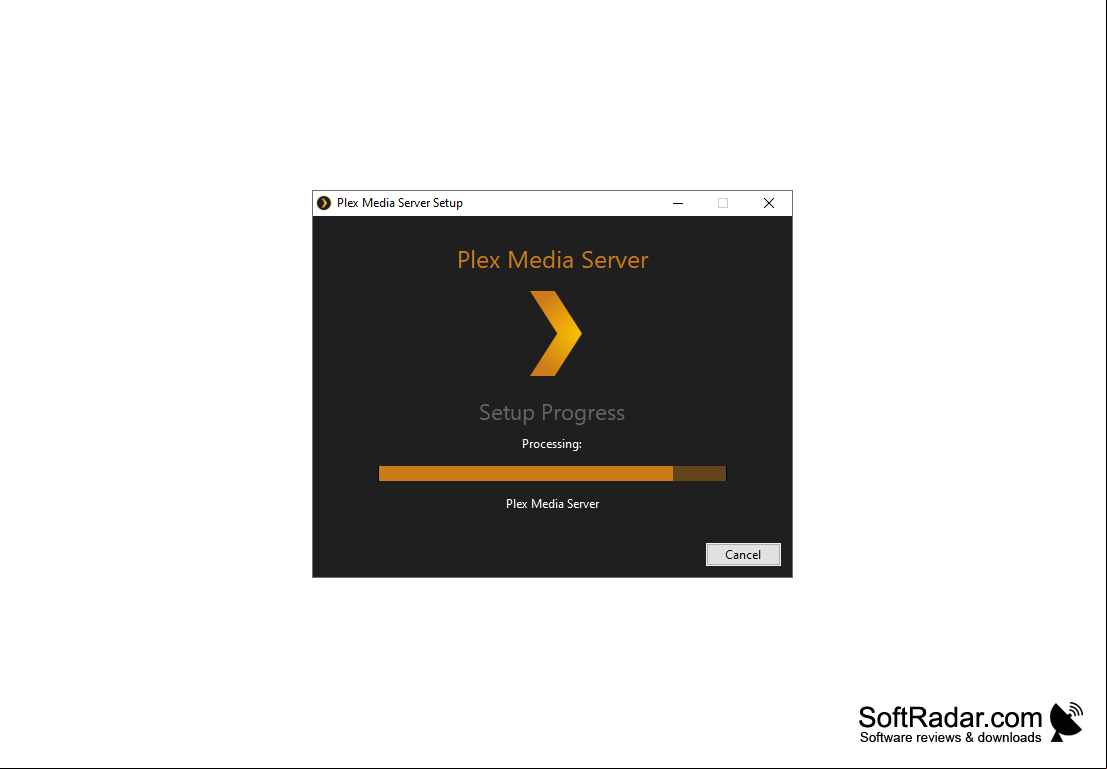The height and width of the screenshot is (769, 1107).
Task: Close the Plex Media Server Setup window
Action: point(769,203)
